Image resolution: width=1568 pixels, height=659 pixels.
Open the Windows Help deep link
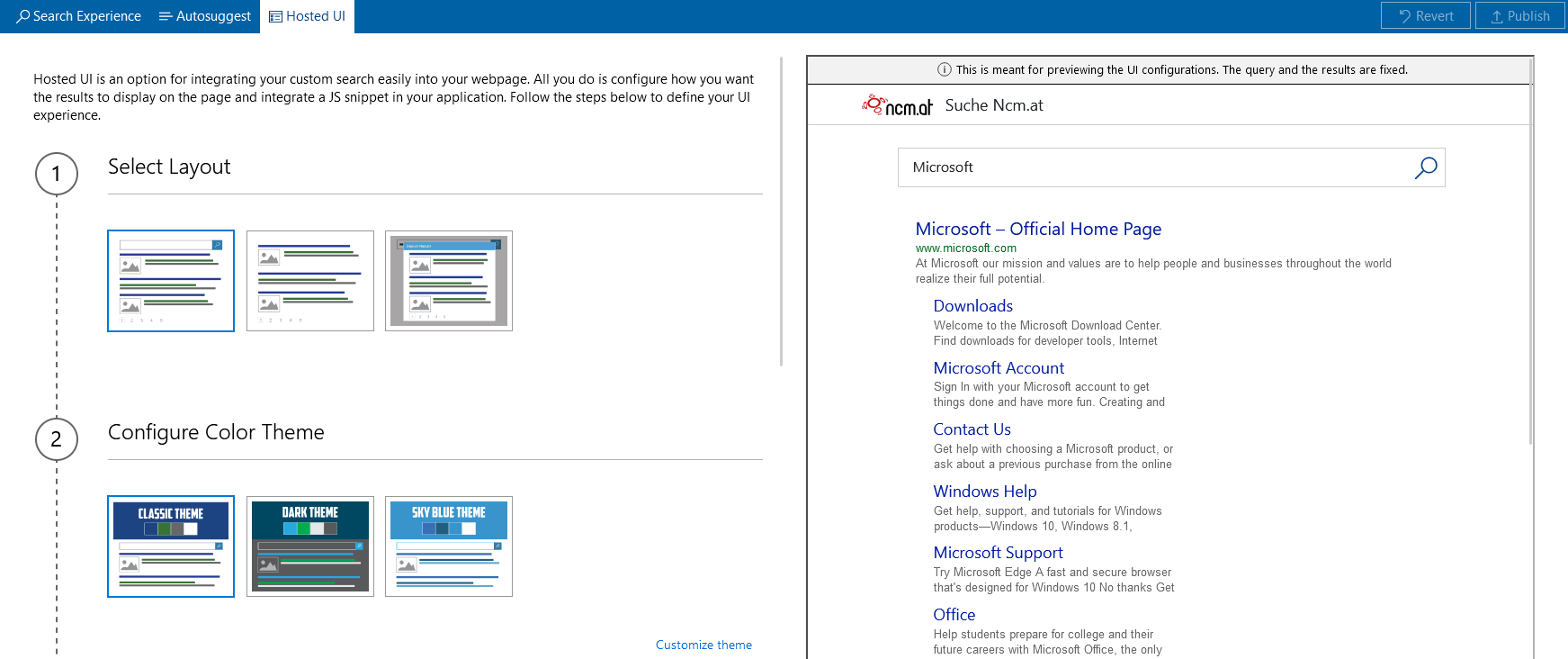tap(984, 492)
